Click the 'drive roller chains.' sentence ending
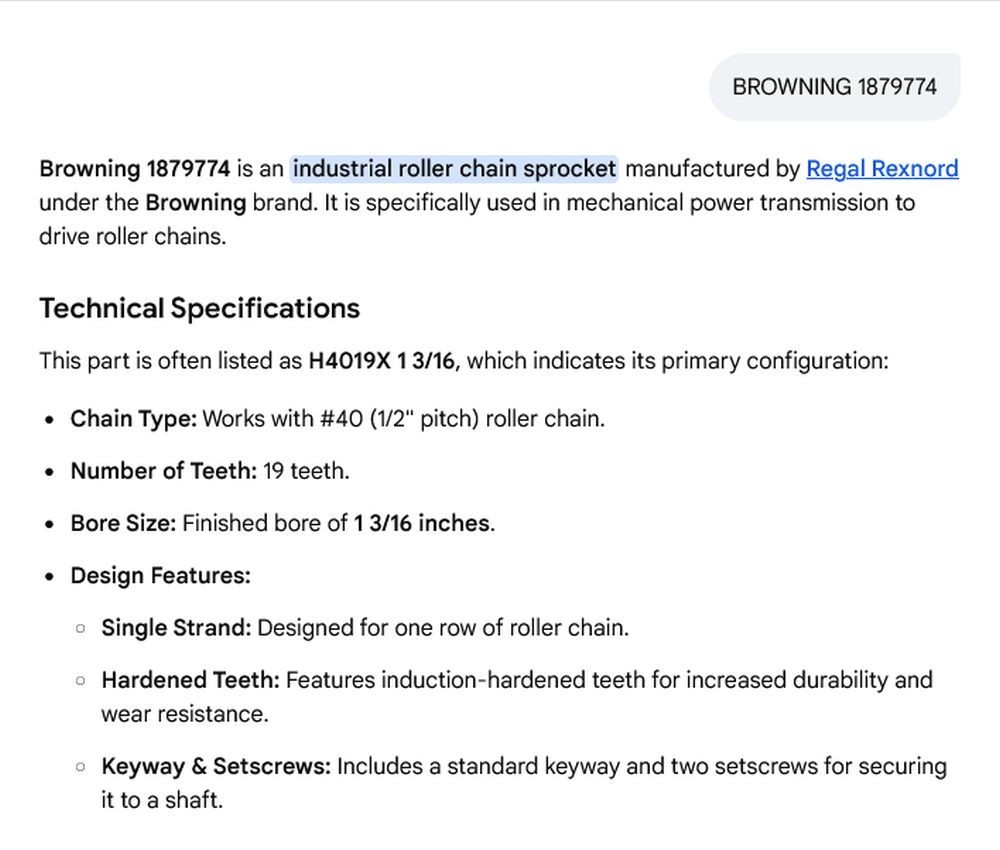The width and height of the screenshot is (1000, 850). click(x=133, y=237)
